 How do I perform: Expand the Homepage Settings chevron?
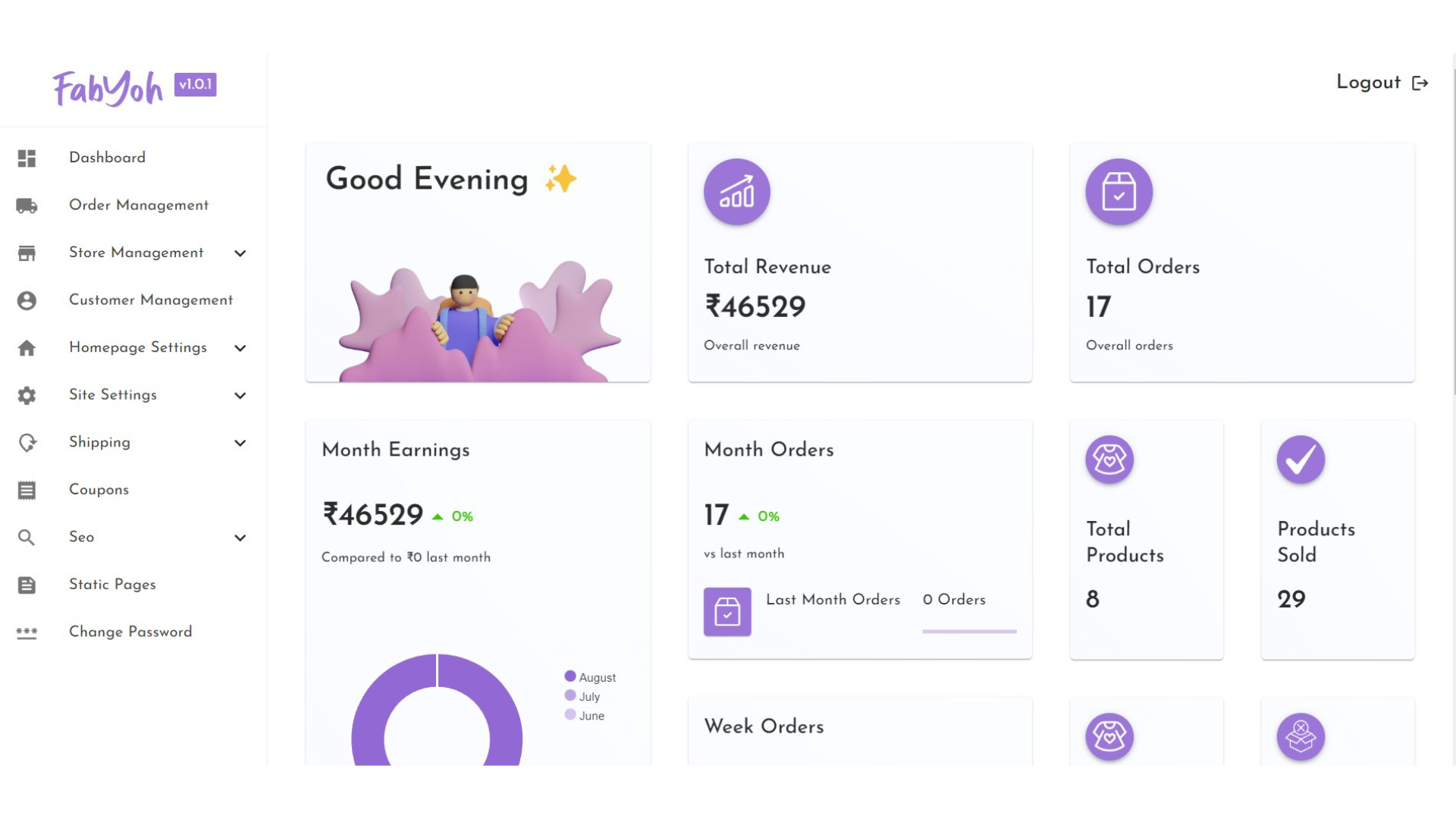click(x=240, y=348)
